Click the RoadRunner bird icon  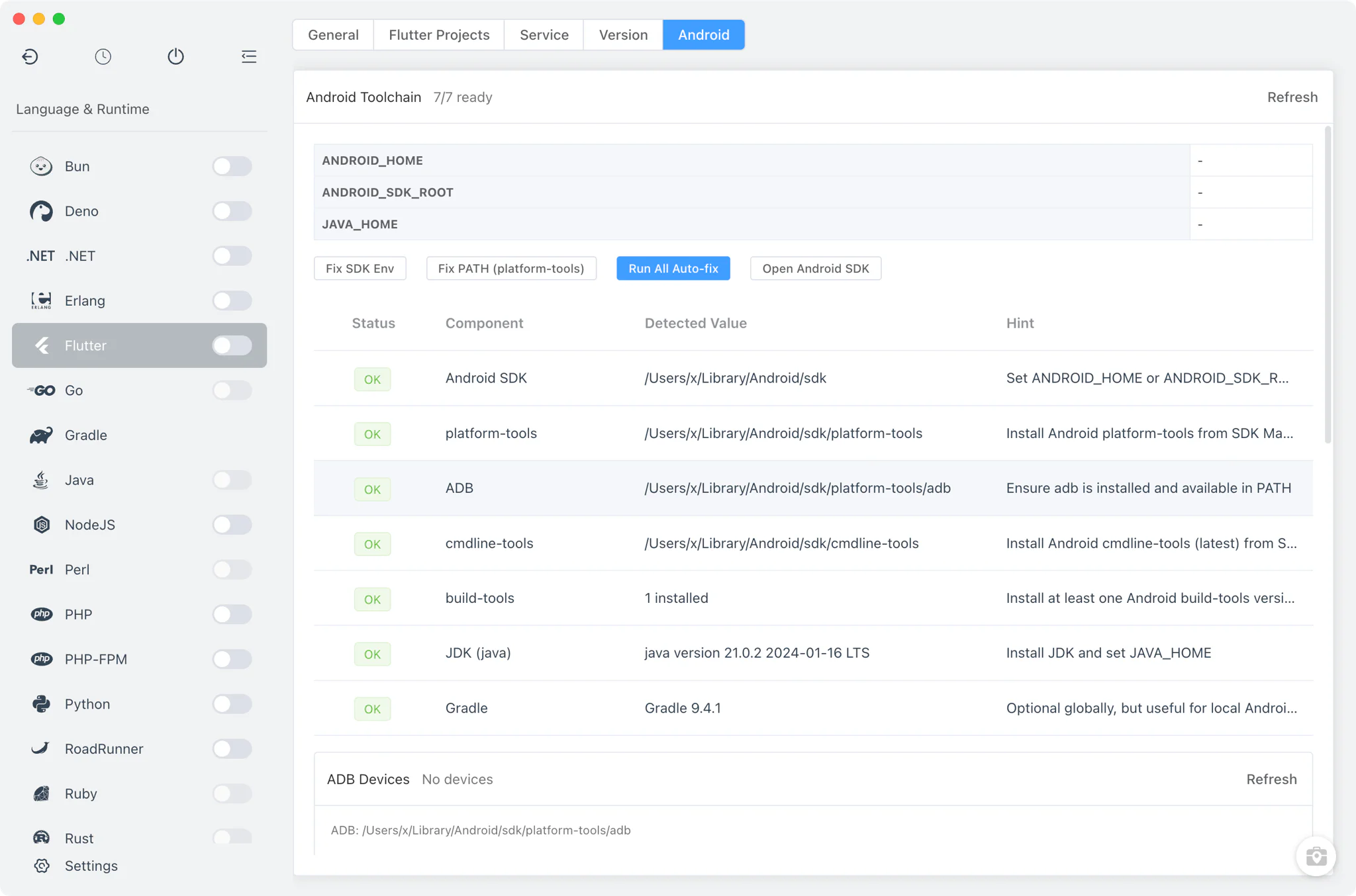41,748
